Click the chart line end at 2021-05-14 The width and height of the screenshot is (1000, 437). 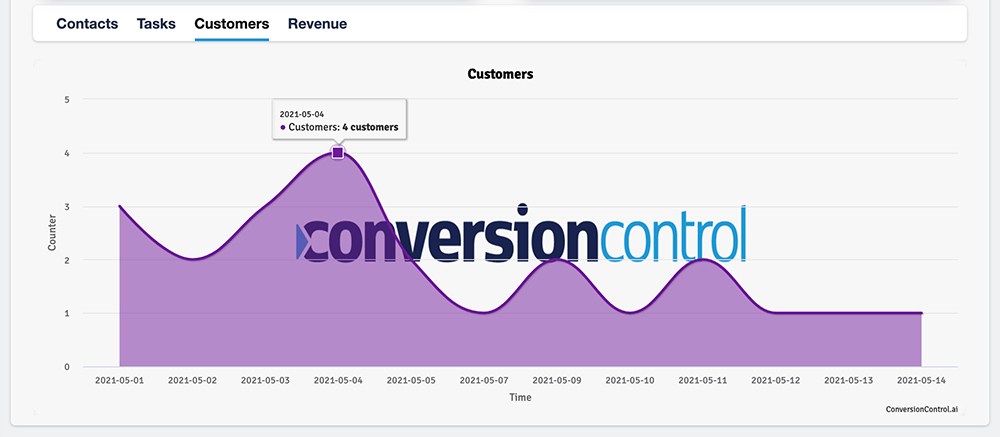(921, 313)
